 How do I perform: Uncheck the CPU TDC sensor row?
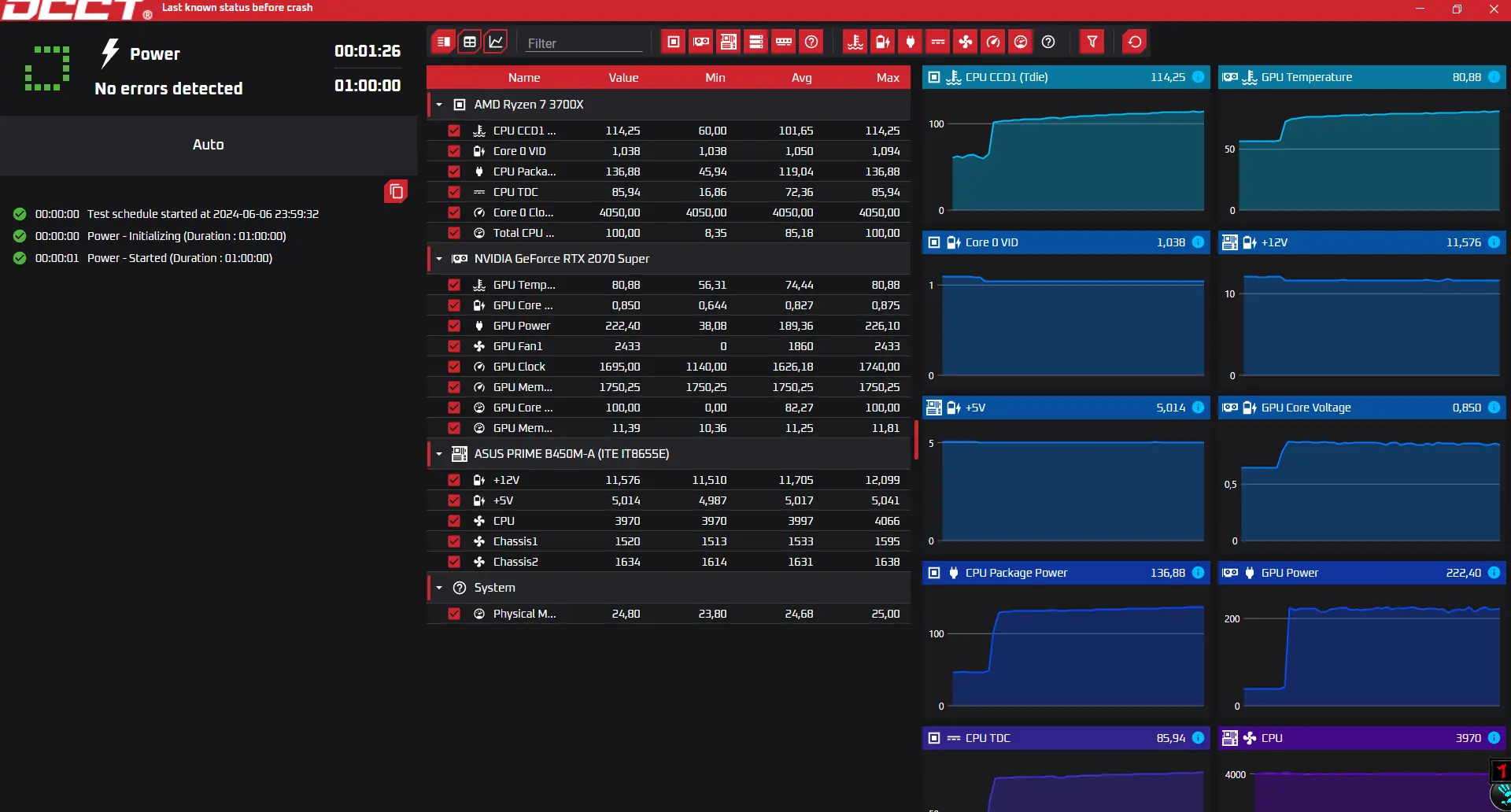tap(454, 192)
